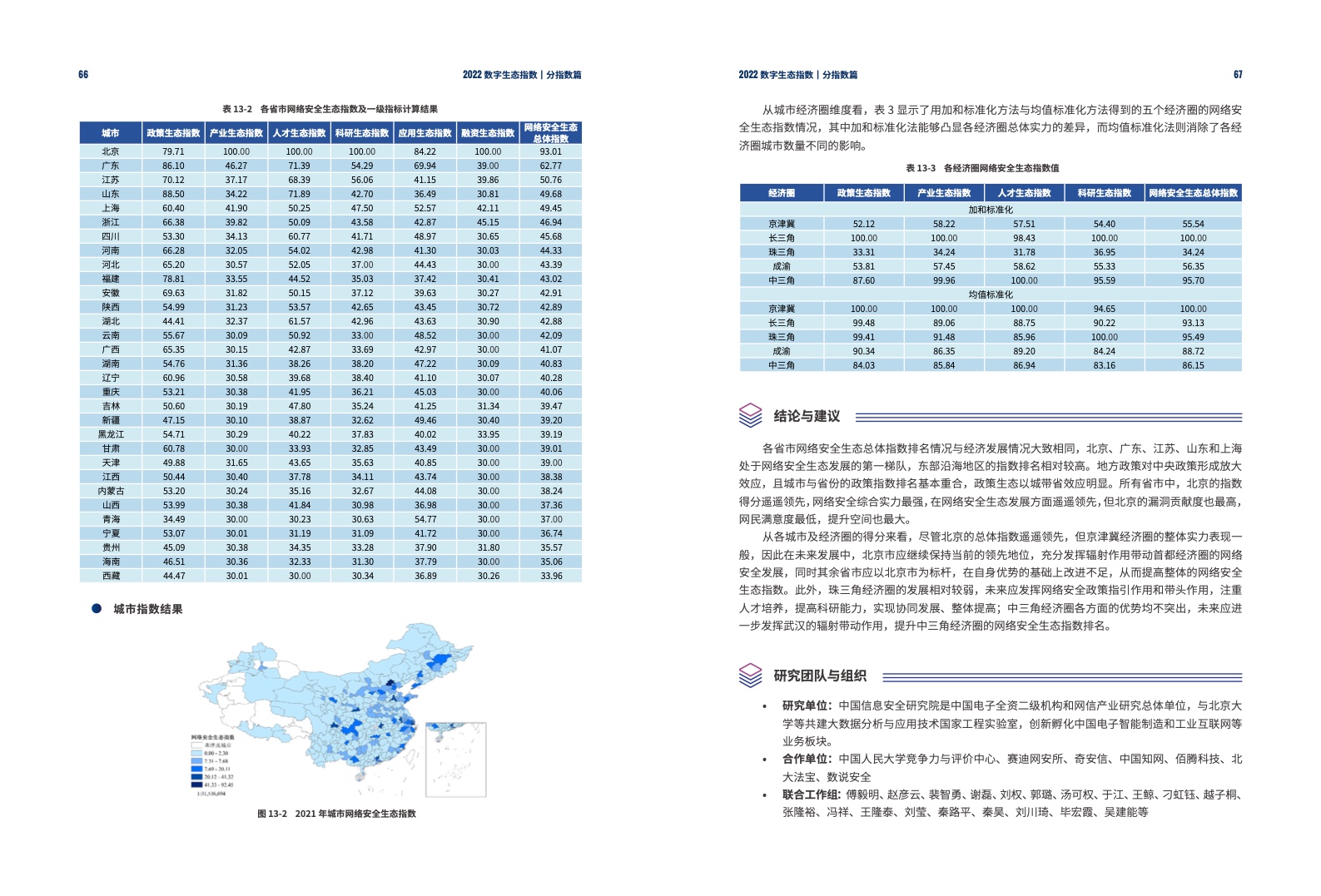Click the layered icon beside 结论与建议 heading
Viewport: 1321px width, 896px height.
pos(750,415)
